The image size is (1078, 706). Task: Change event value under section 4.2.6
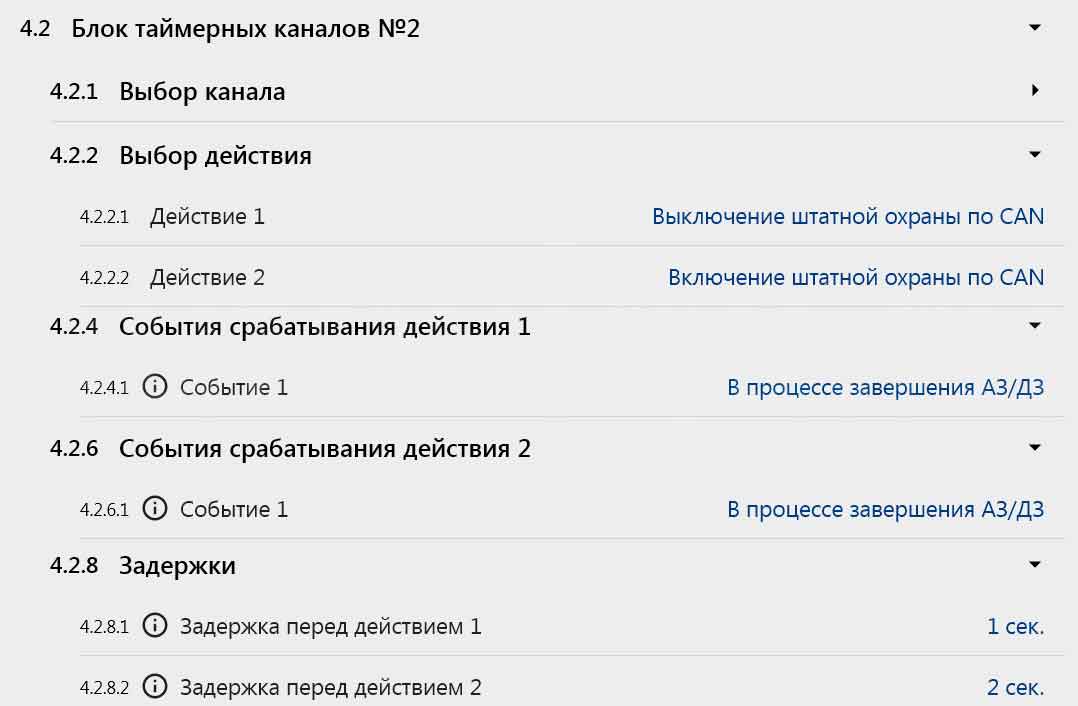coord(885,509)
